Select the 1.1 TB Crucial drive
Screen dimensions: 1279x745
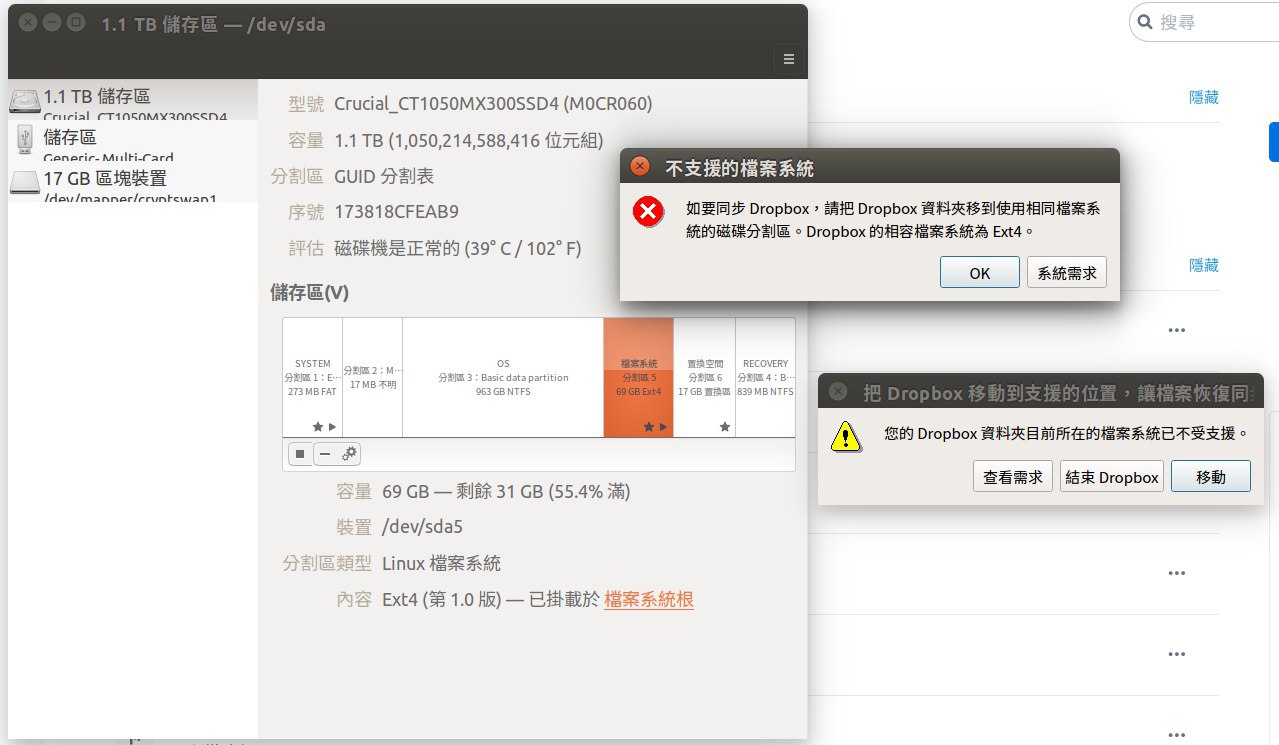click(133, 100)
